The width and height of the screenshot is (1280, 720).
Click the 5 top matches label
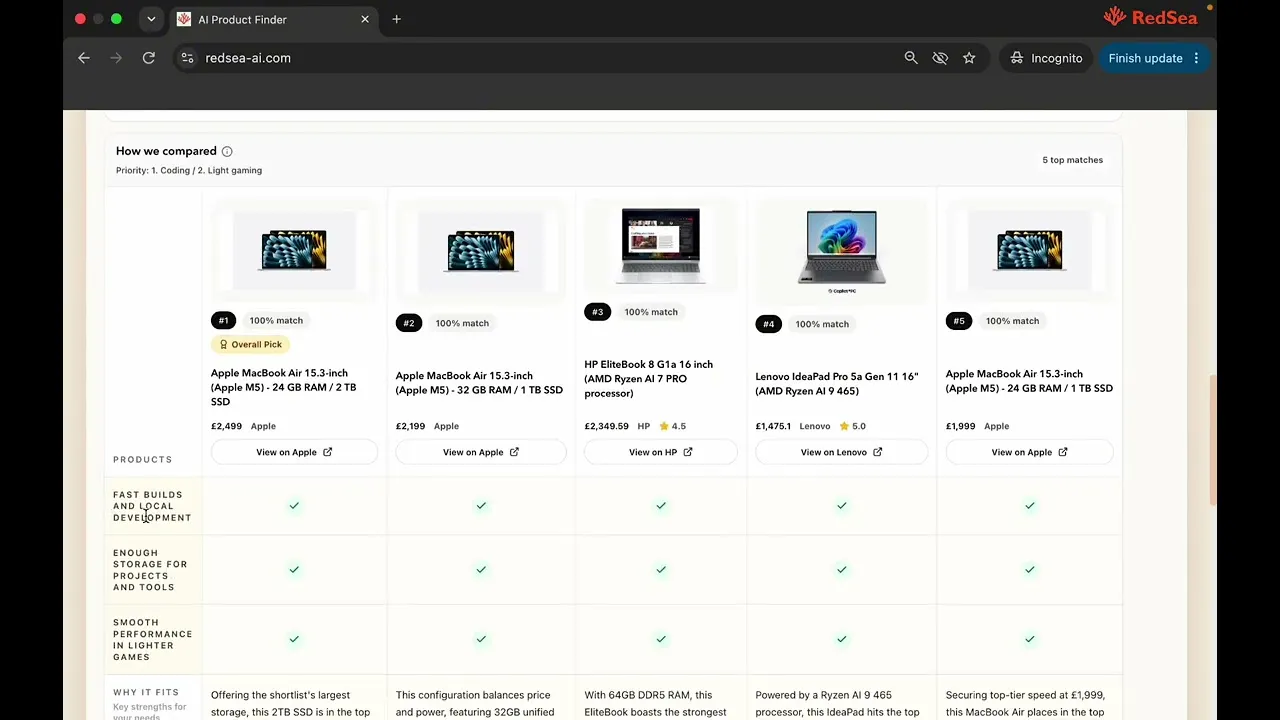coord(1072,160)
